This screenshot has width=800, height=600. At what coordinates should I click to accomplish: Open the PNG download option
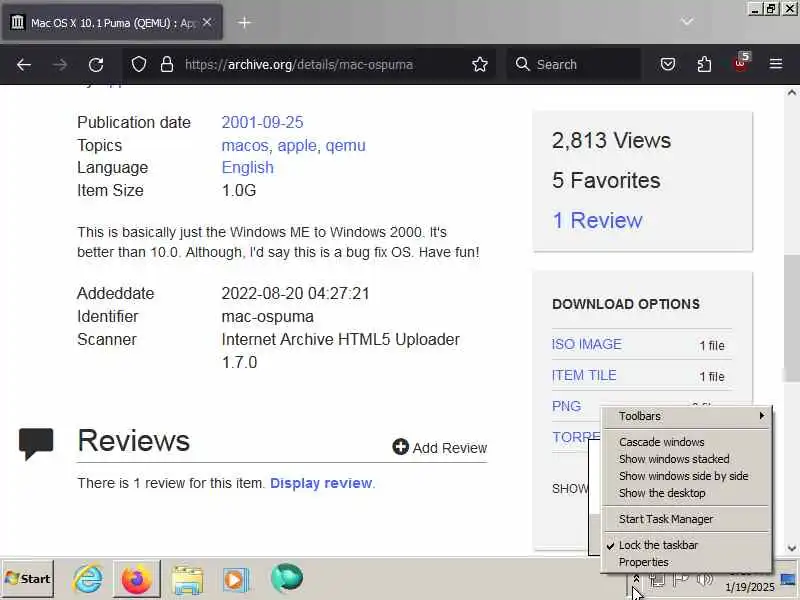tap(566, 406)
